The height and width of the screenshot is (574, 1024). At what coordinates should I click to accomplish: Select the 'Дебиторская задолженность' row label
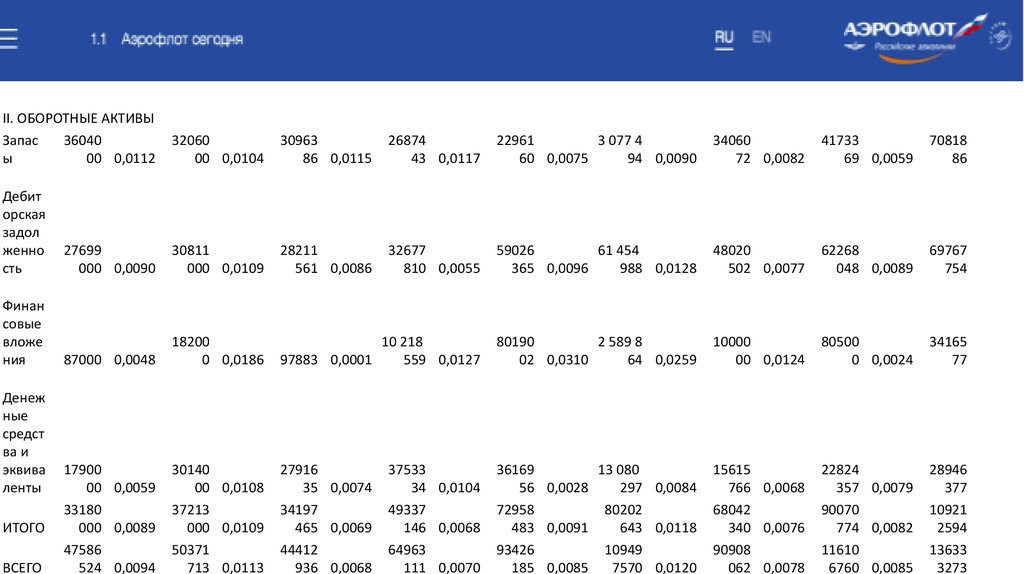click(24, 232)
